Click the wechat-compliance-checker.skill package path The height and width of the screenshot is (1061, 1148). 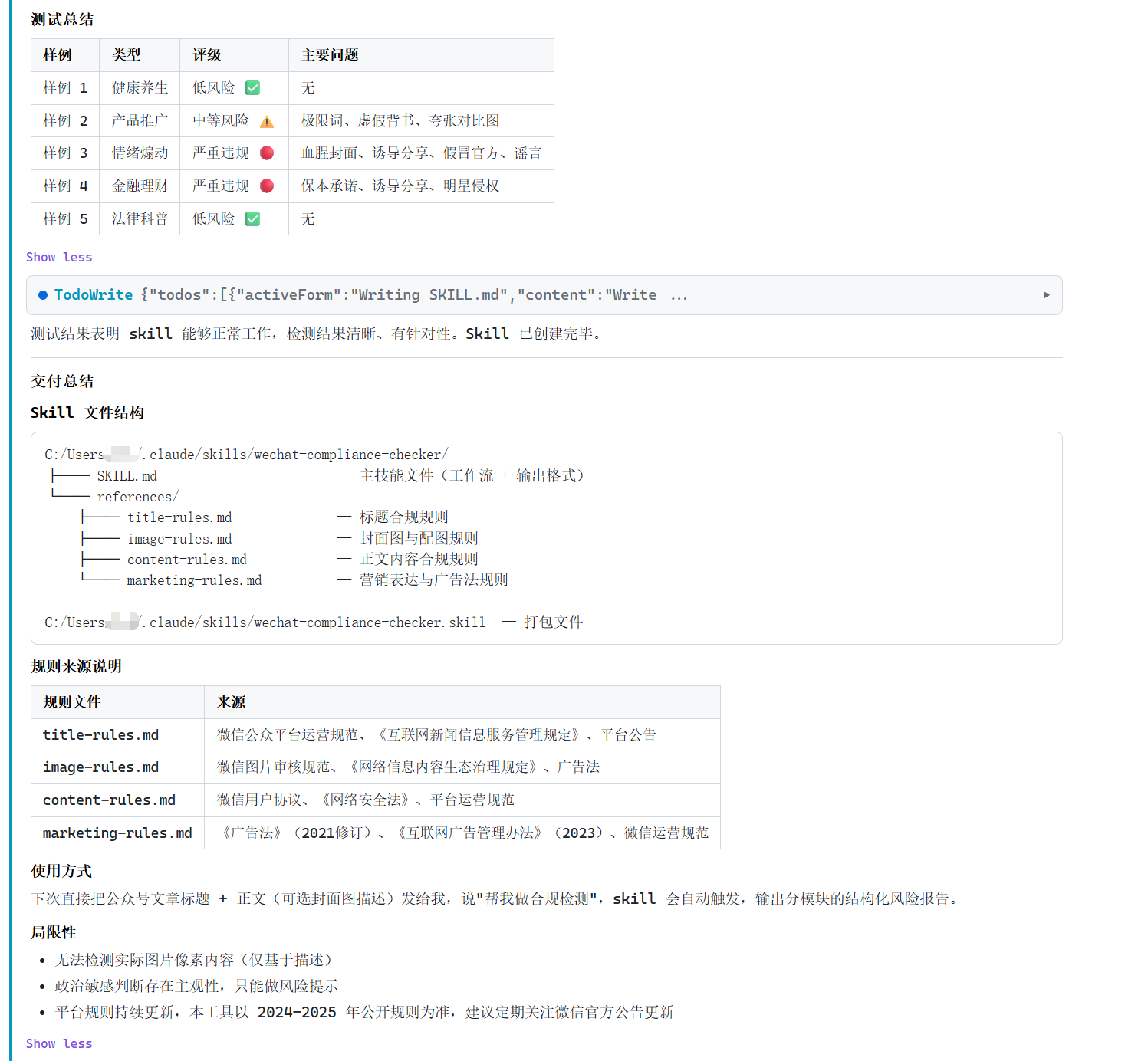pos(265,622)
